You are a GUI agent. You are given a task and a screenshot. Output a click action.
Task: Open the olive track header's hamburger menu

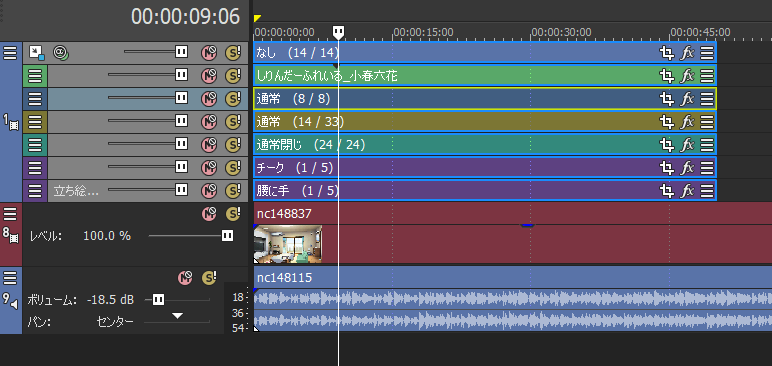(35, 122)
